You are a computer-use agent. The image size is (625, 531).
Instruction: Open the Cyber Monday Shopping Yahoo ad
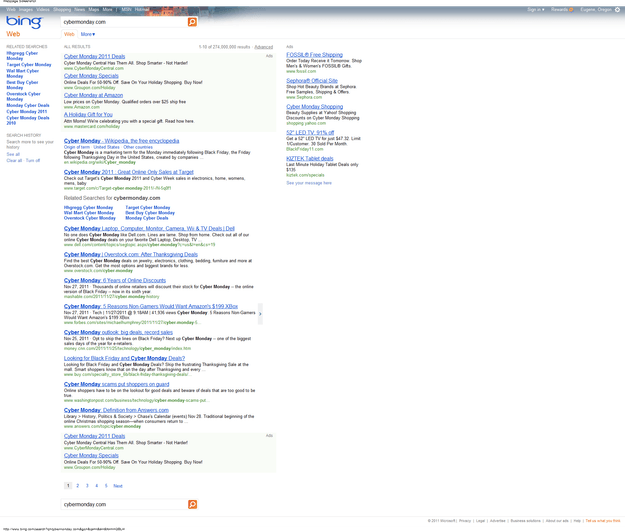click(x=314, y=107)
